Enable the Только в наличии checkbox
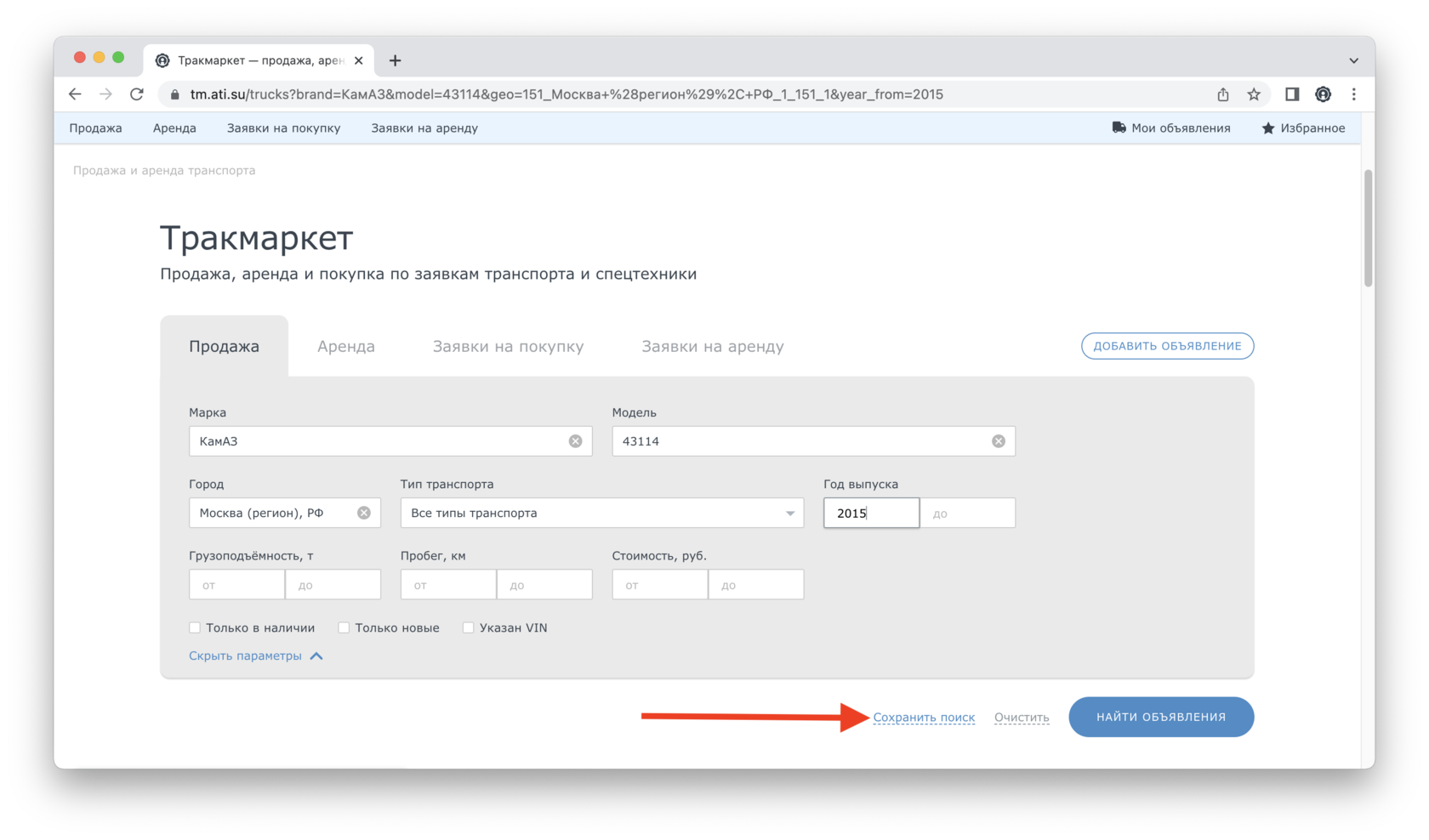Image resolution: width=1429 pixels, height=840 pixels. (195, 627)
